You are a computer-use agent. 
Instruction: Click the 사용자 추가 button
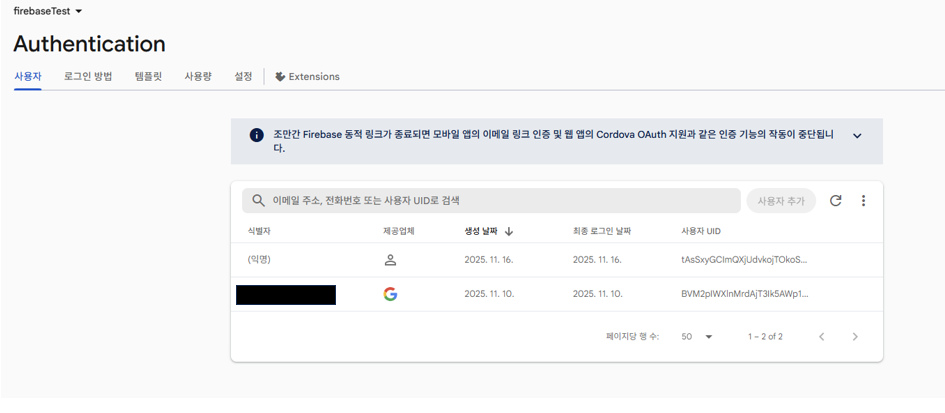pyautogui.click(x=781, y=201)
